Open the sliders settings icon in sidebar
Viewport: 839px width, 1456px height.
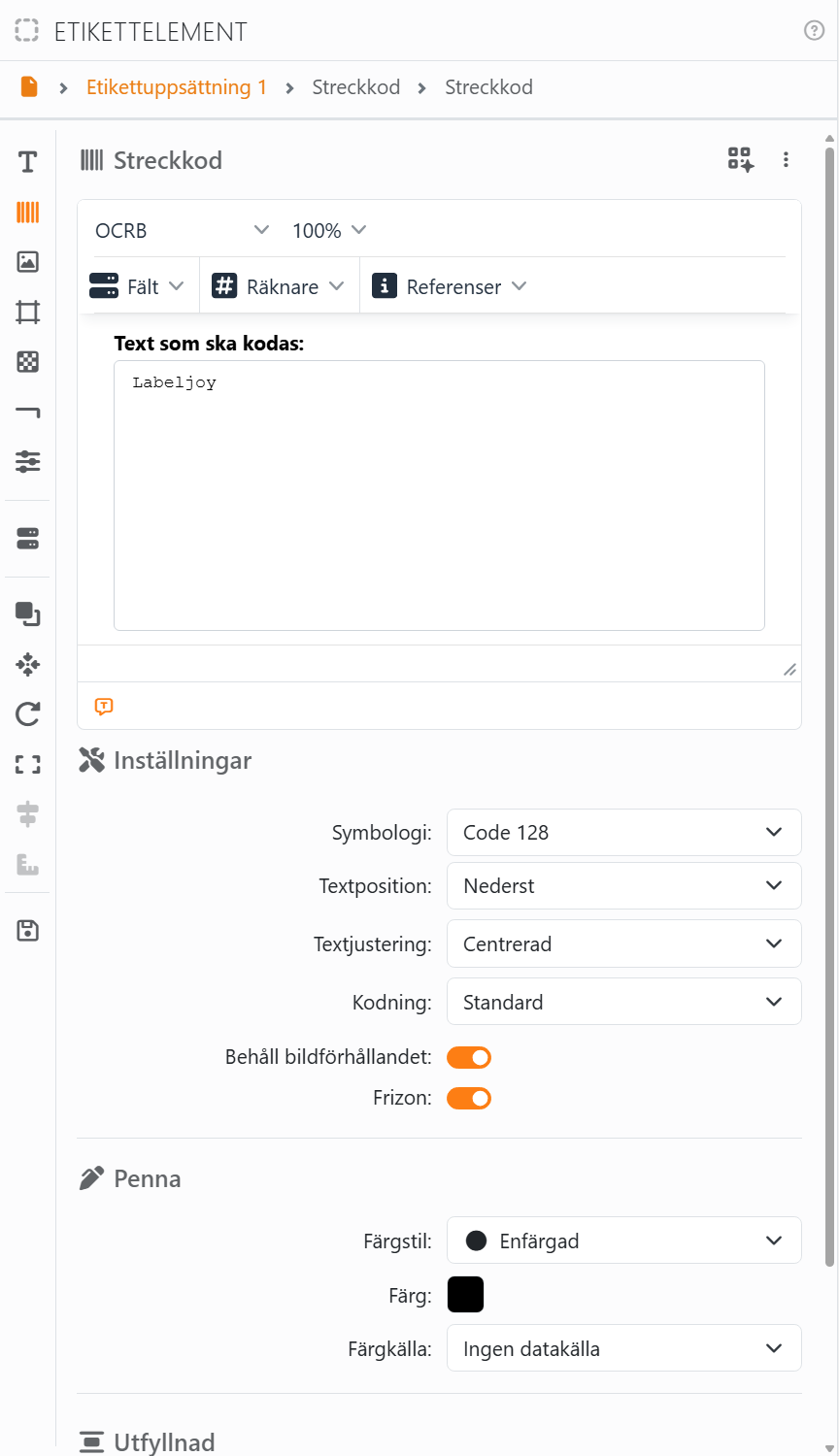pos(27,461)
